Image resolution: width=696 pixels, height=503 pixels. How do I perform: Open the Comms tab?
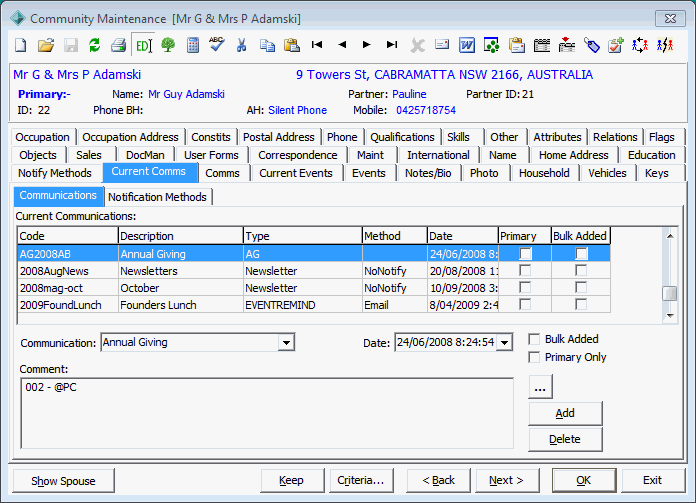(222, 173)
